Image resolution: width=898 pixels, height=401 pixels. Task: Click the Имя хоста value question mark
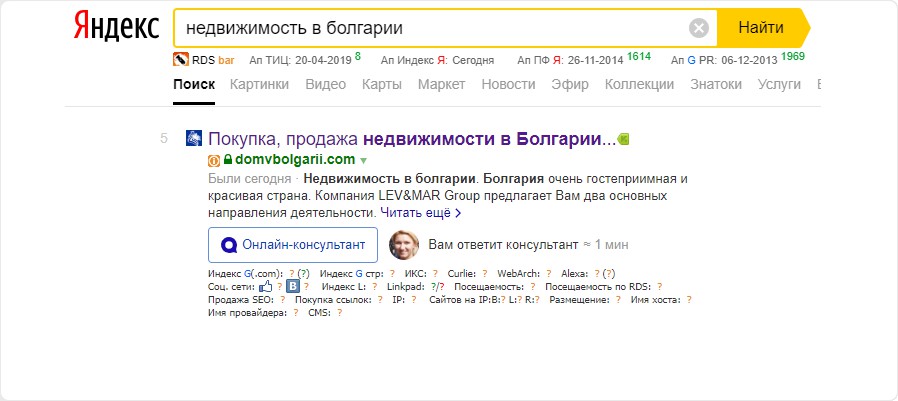coord(689,299)
